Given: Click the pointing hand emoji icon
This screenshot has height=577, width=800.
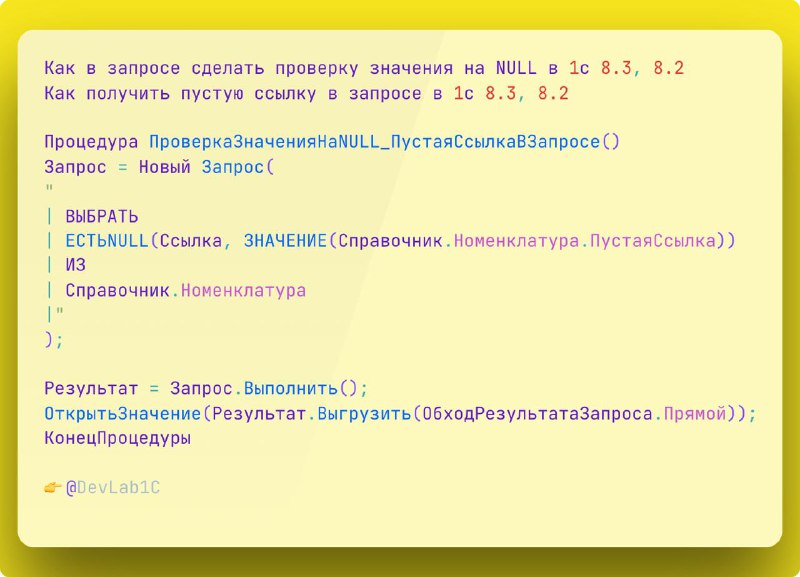Looking at the screenshot, I should [x=53, y=488].
